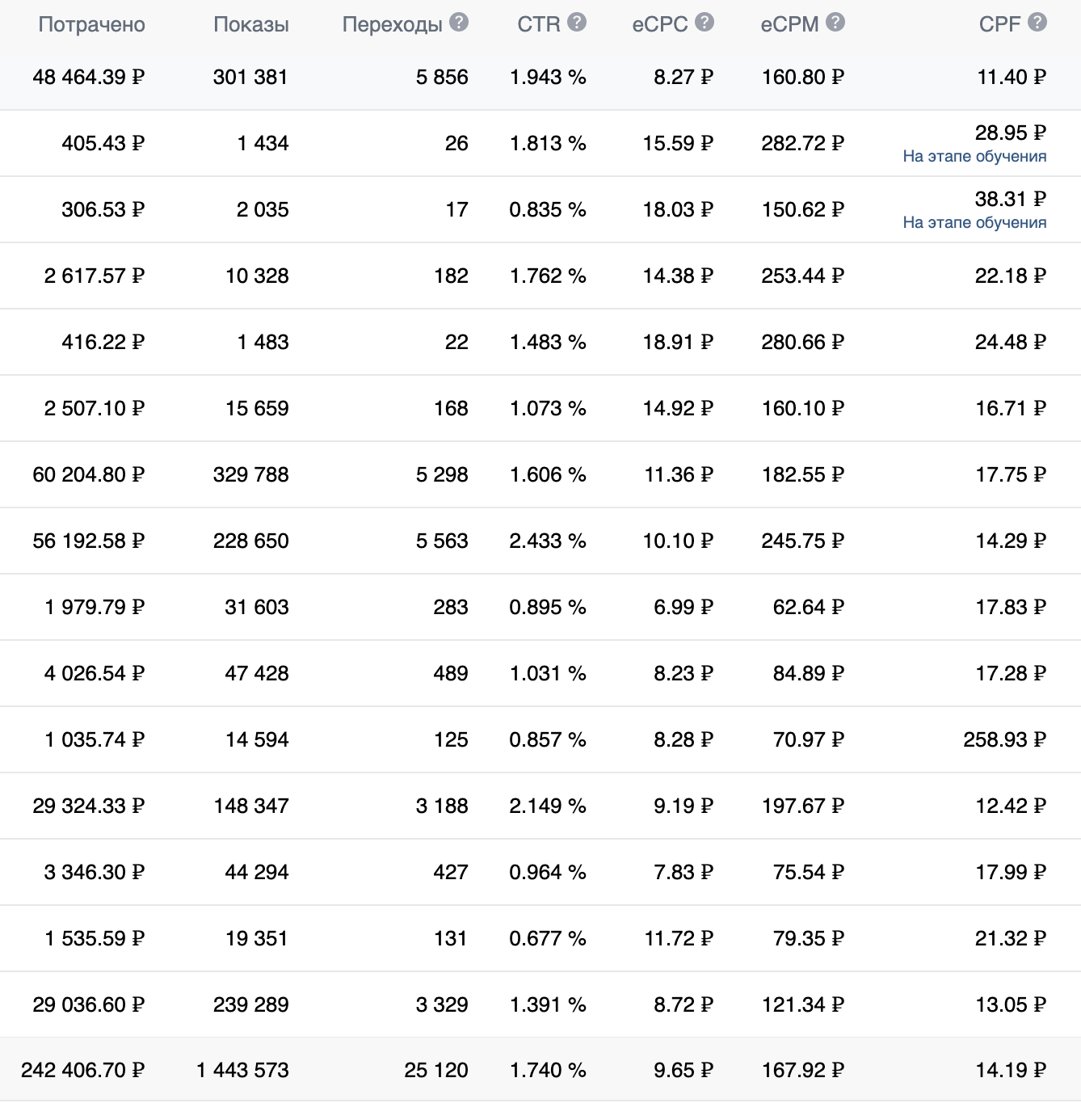Select the row with 60 204.80 ₽ spent

click(540, 474)
